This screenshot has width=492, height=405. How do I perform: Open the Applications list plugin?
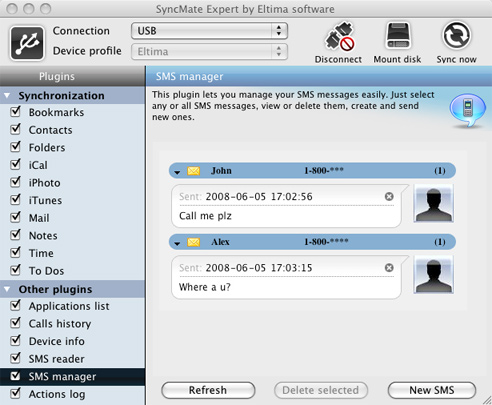point(69,306)
